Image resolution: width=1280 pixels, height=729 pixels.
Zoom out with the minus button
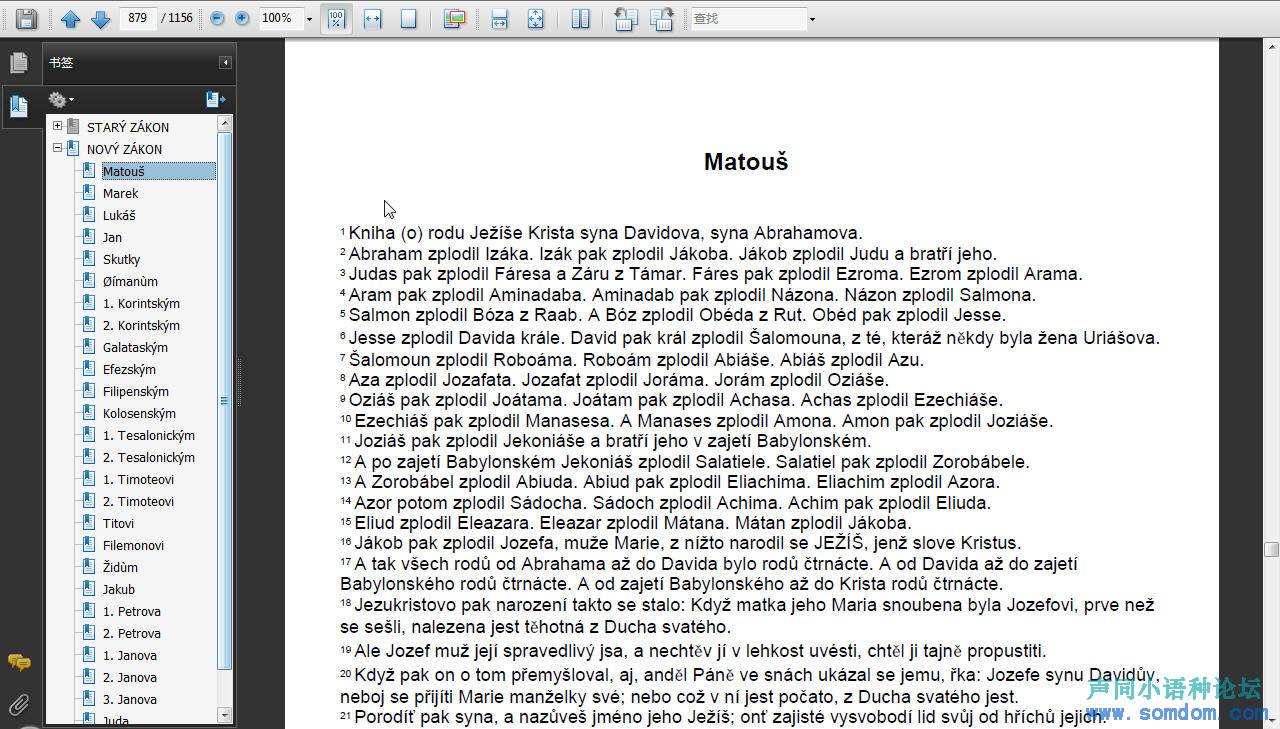[x=217, y=18]
